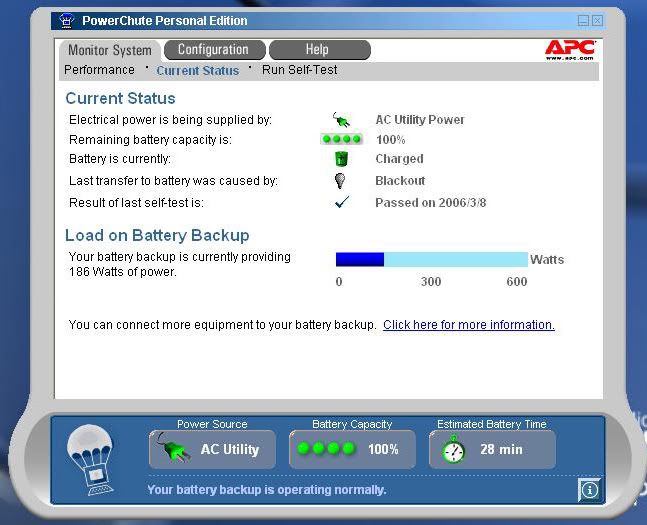Screen dimensions: 647x525
Task: Click the 'Blackout' transfer cause text
Action: coord(400,181)
